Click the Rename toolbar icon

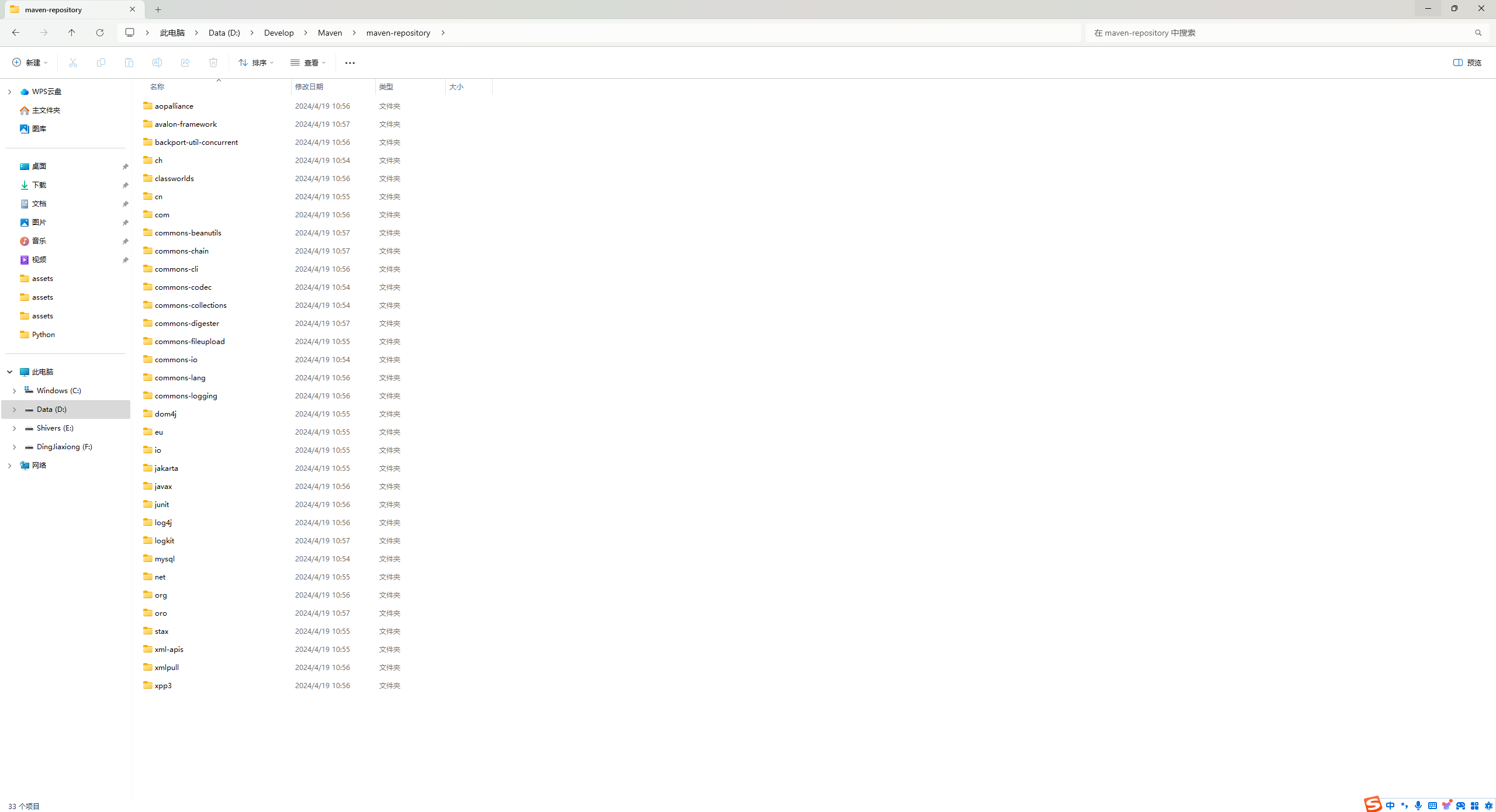157,63
